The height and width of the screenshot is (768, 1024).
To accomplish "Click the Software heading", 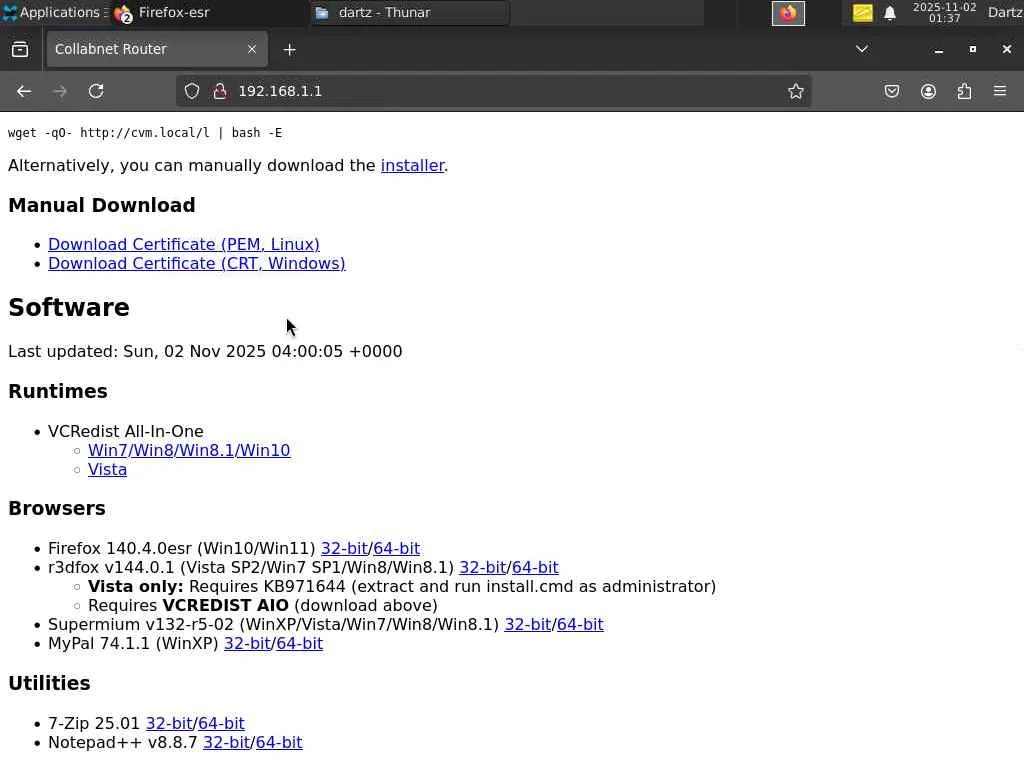I will tap(69, 308).
